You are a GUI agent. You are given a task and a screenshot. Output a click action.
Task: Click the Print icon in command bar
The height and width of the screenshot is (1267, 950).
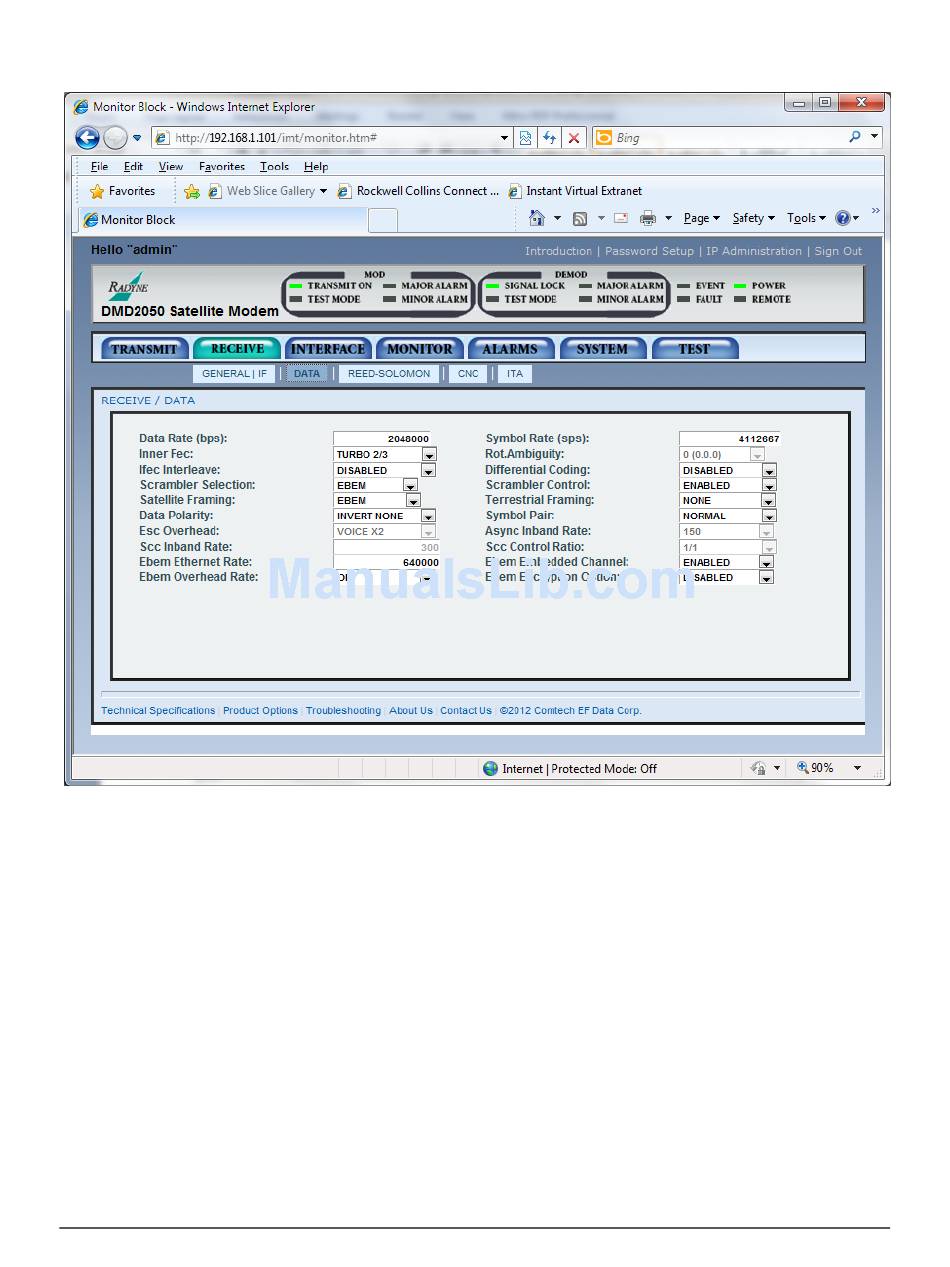point(648,218)
